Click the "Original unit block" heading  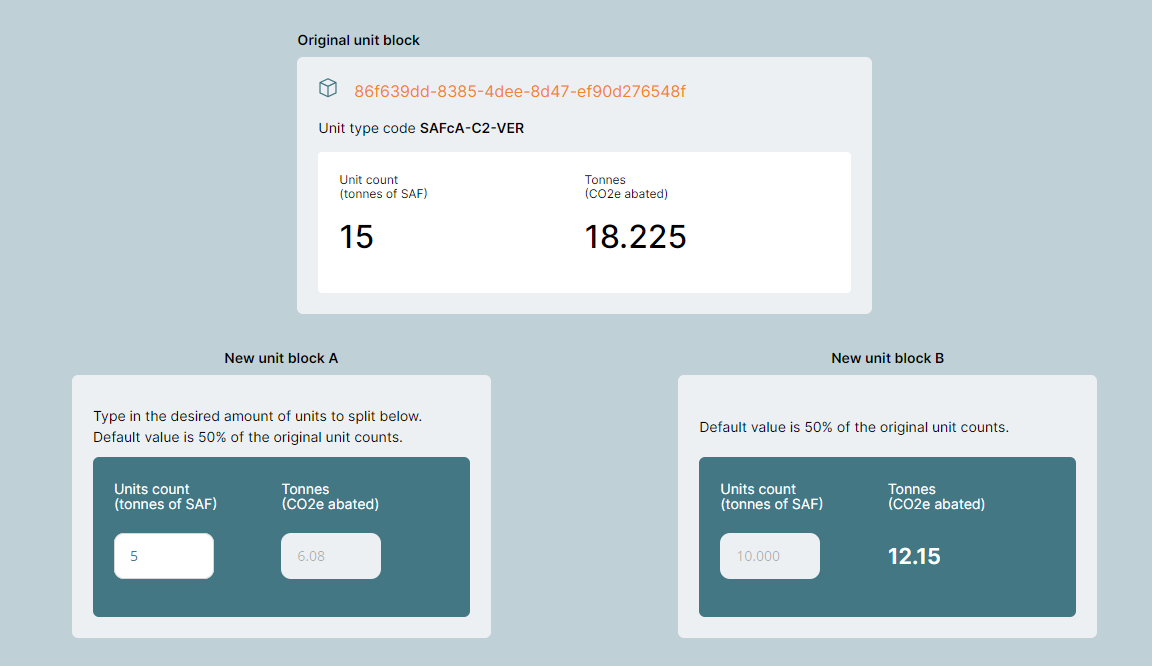pyautogui.click(x=359, y=40)
